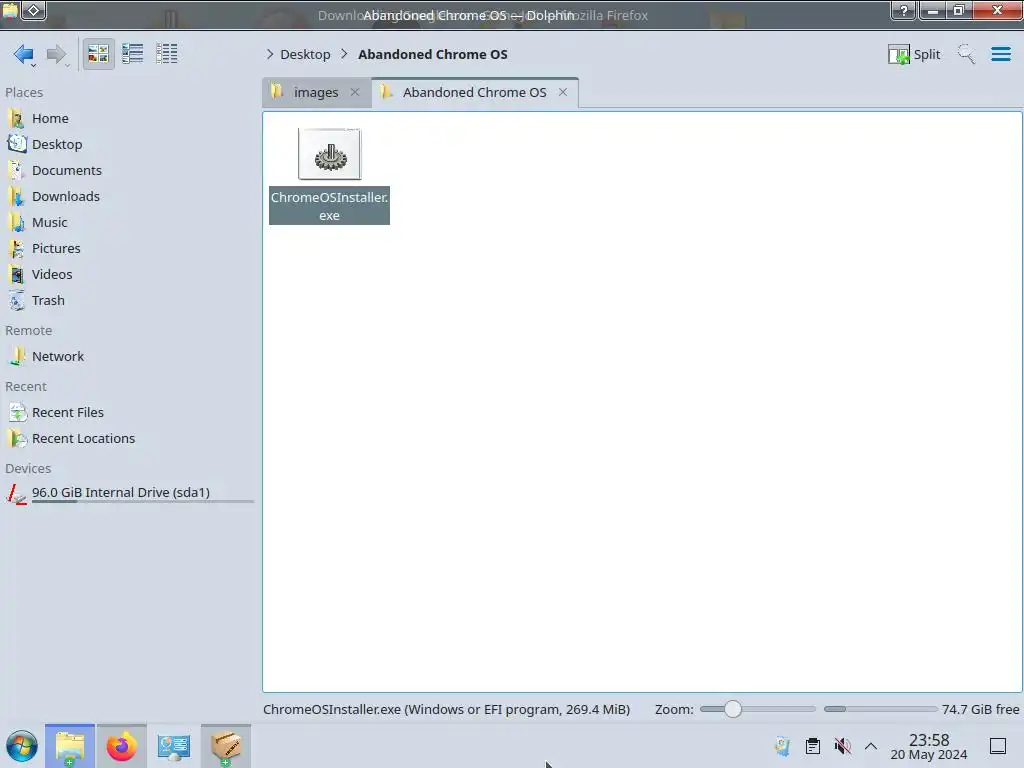Click the pin button in the title bar
This screenshot has height=768, width=1024.
34,10
